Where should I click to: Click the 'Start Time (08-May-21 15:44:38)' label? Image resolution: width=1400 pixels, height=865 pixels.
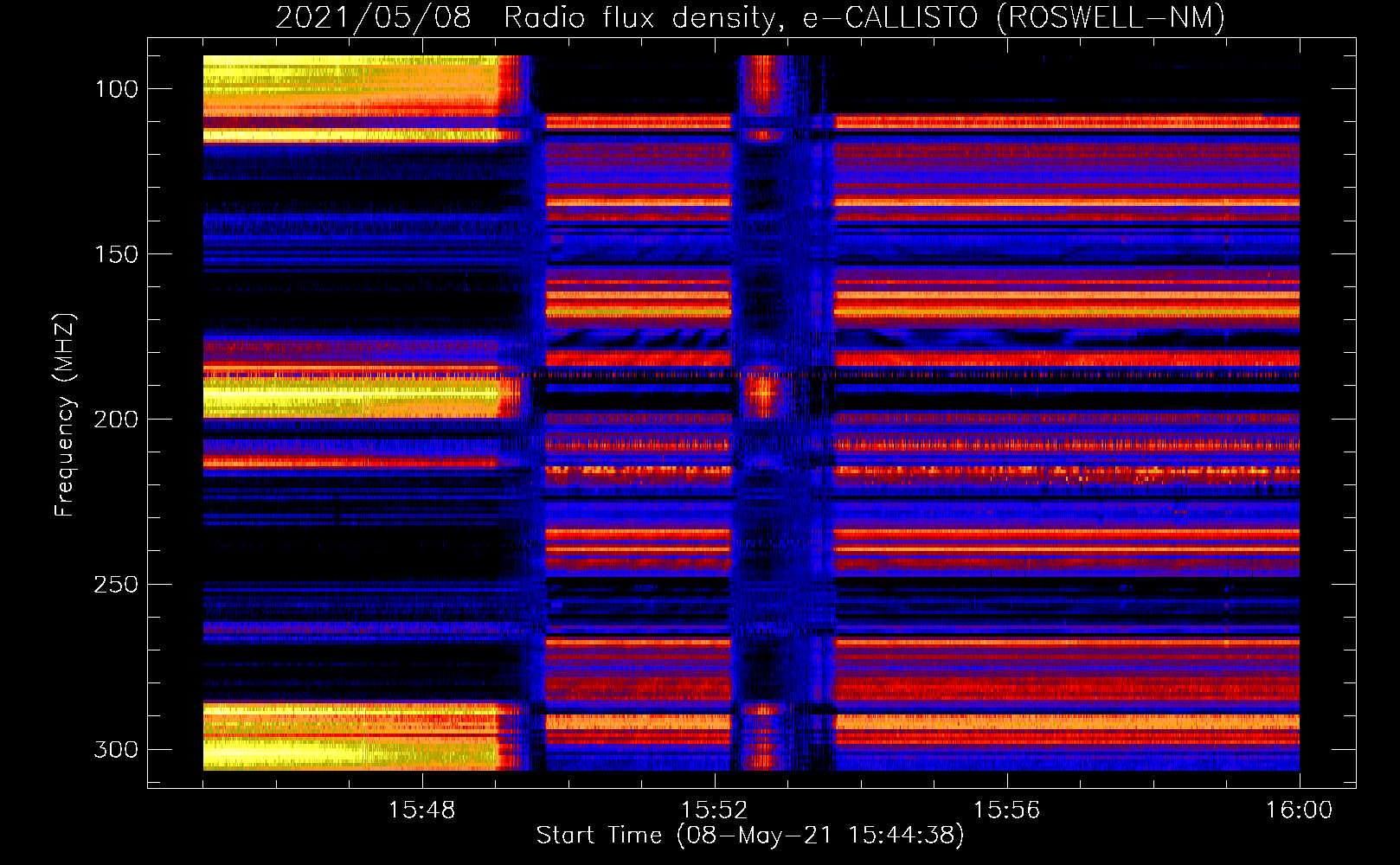[750, 836]
